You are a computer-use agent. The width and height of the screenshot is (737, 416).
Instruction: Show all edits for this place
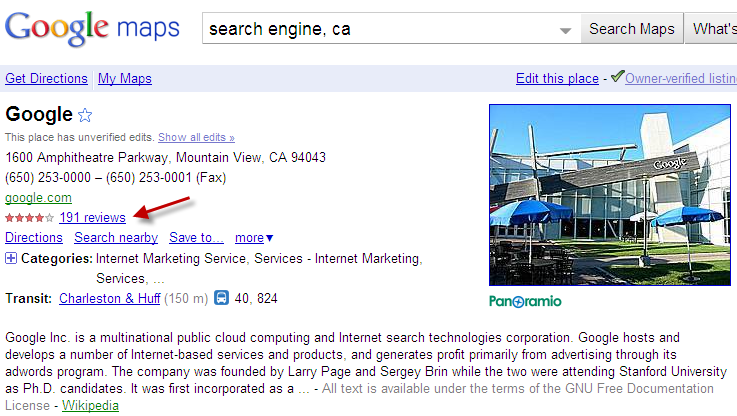tap(196, 137)
